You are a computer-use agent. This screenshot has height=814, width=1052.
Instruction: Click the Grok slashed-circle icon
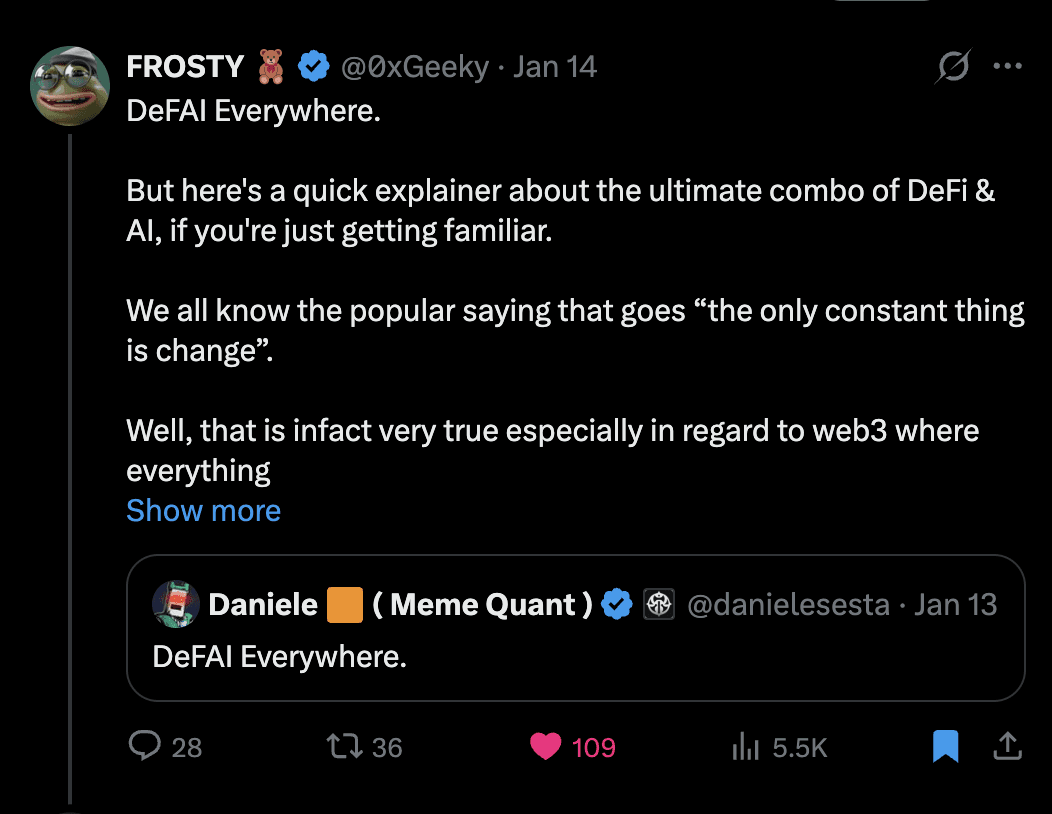[x=952, y=67]
